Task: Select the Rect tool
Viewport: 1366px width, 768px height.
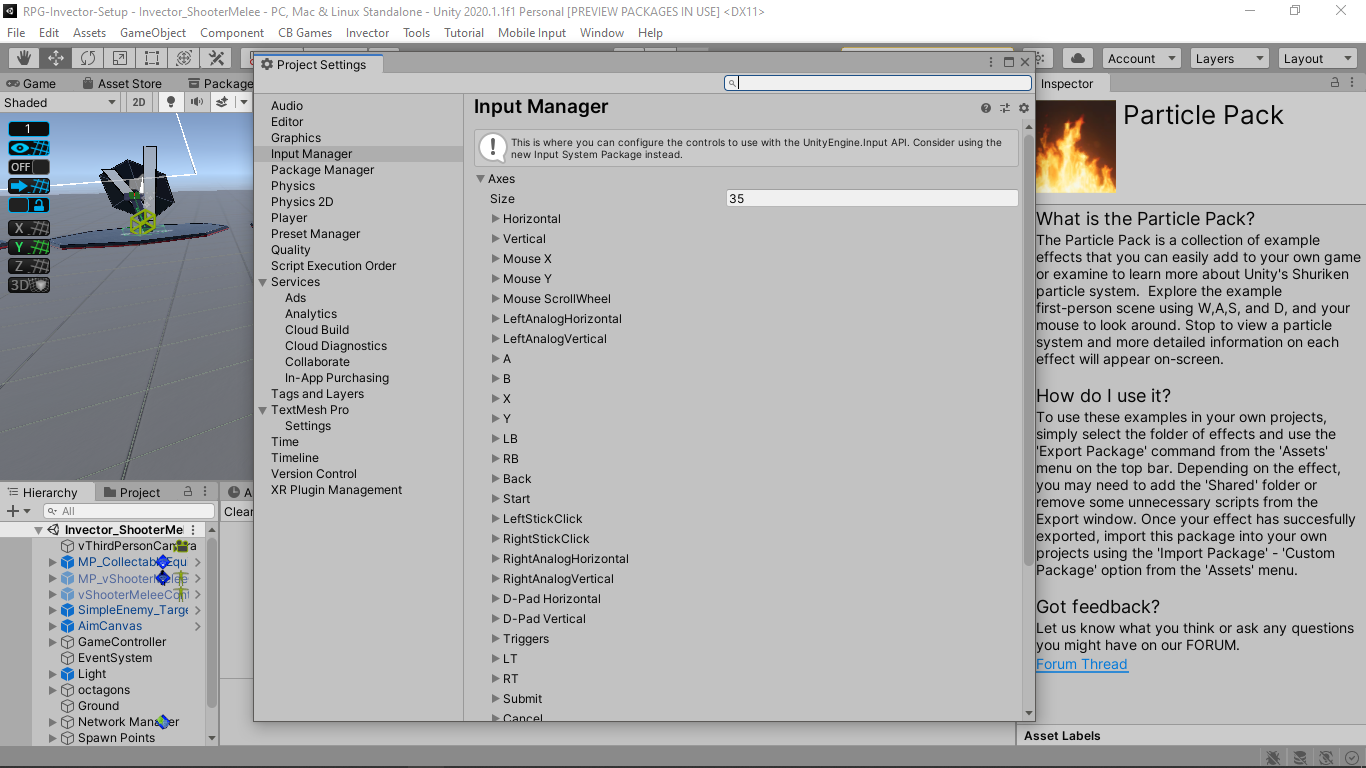Action: click(x=152, y=58)
